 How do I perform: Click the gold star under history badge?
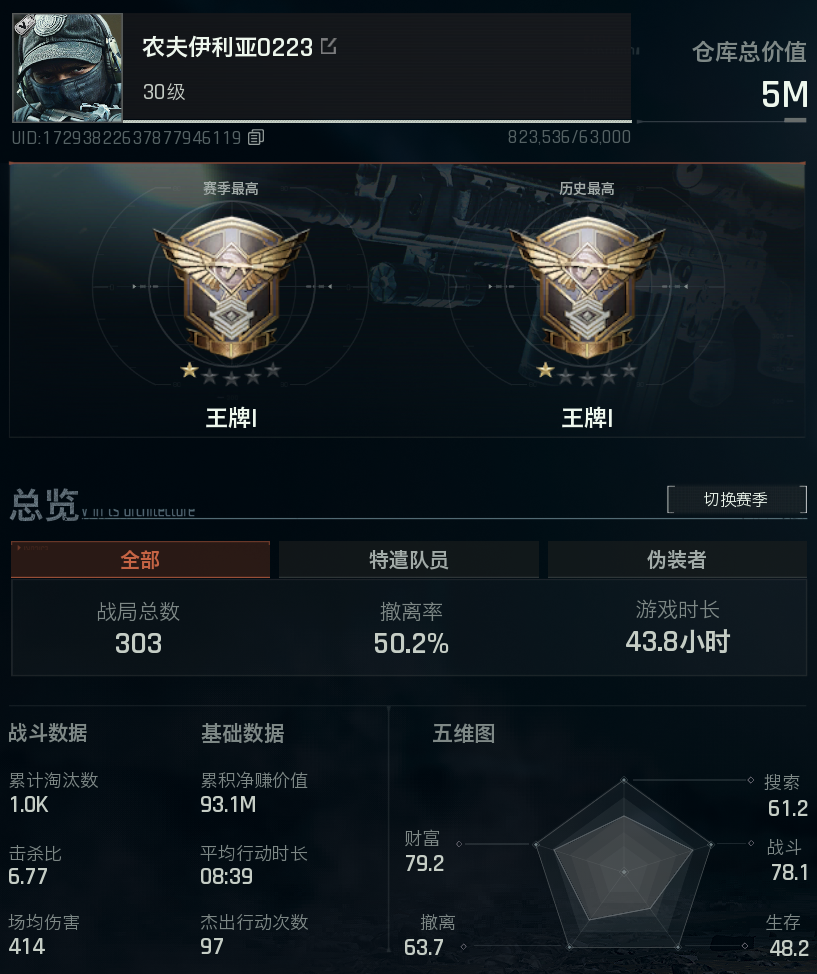545,371
